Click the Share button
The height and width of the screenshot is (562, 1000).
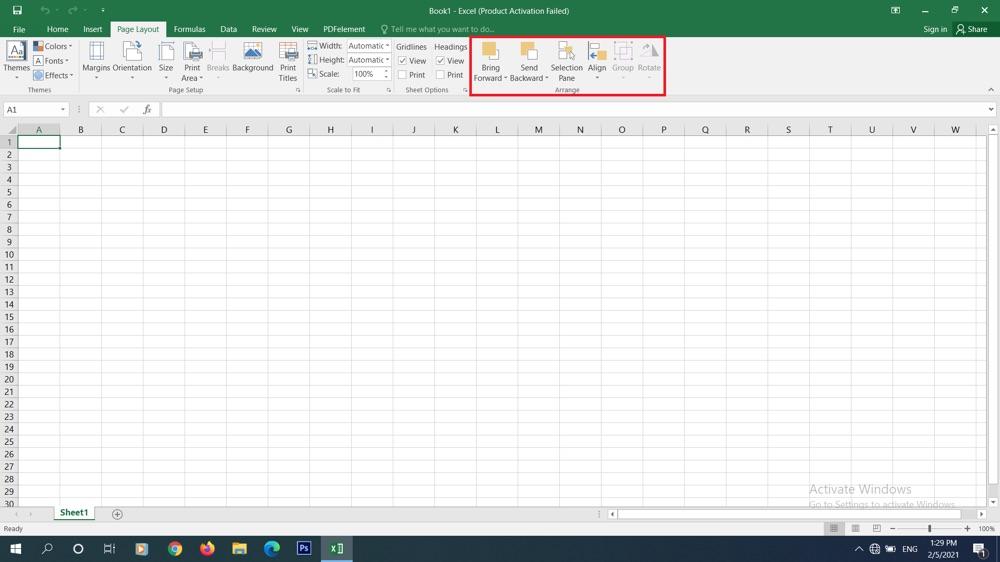pyautogui.click(x=971, y=29)
